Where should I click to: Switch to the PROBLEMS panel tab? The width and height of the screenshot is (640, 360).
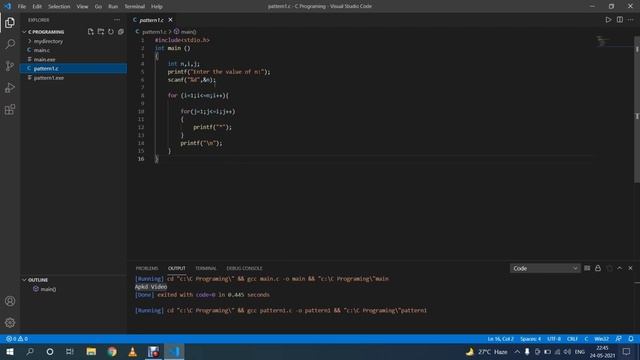(147, 268)
